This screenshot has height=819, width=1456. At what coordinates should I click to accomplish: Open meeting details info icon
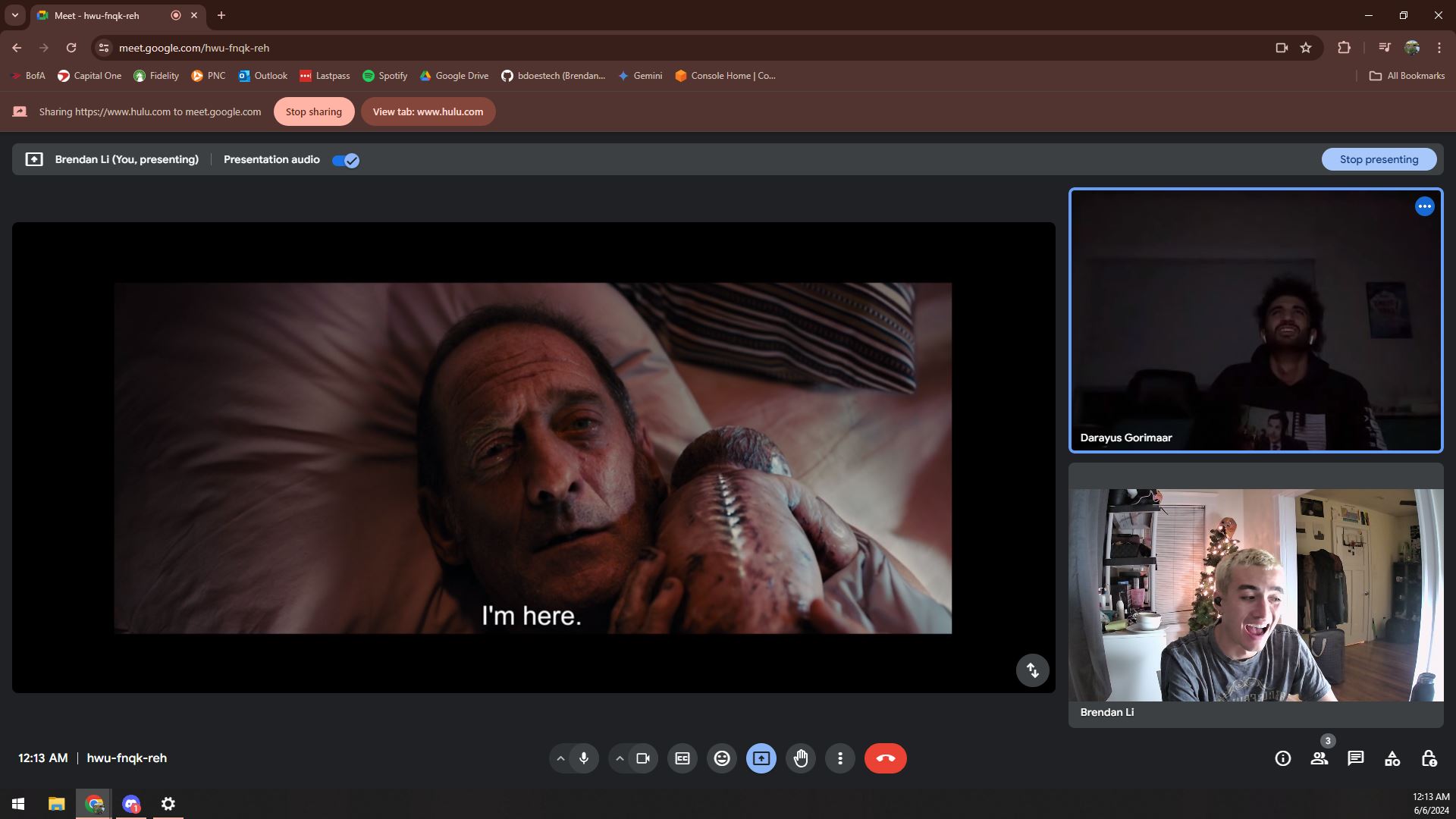(x=1282, y=758)
